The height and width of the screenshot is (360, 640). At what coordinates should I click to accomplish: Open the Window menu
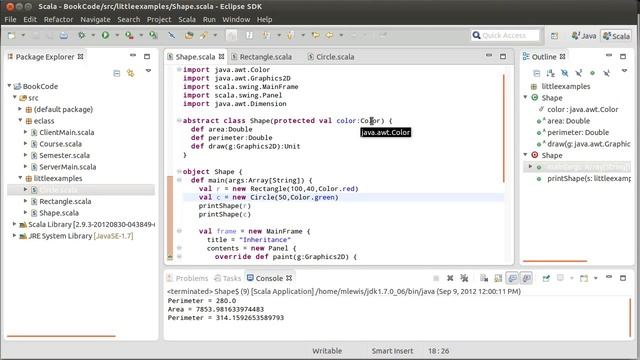point(236,19)
